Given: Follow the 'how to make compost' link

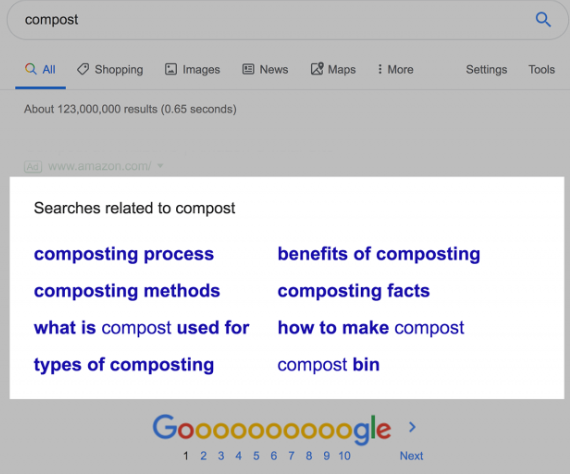Looking at the screenshot, I should [x=371, y=328].
